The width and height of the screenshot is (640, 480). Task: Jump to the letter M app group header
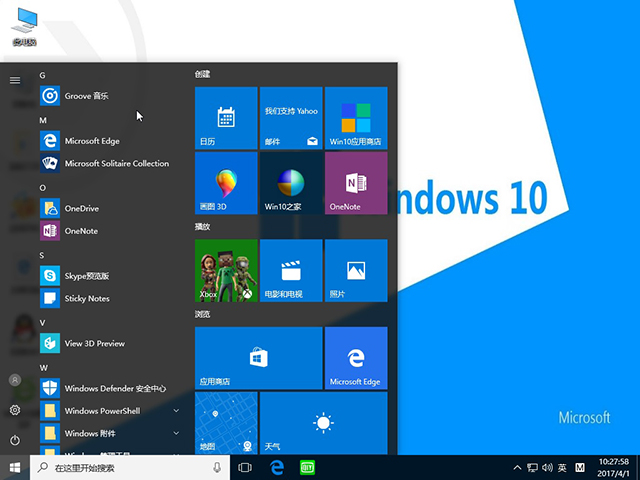click(x=43, y=120)
